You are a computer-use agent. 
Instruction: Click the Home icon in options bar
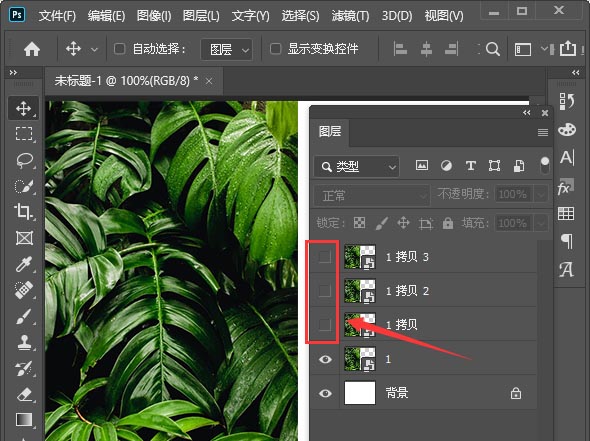32,49
